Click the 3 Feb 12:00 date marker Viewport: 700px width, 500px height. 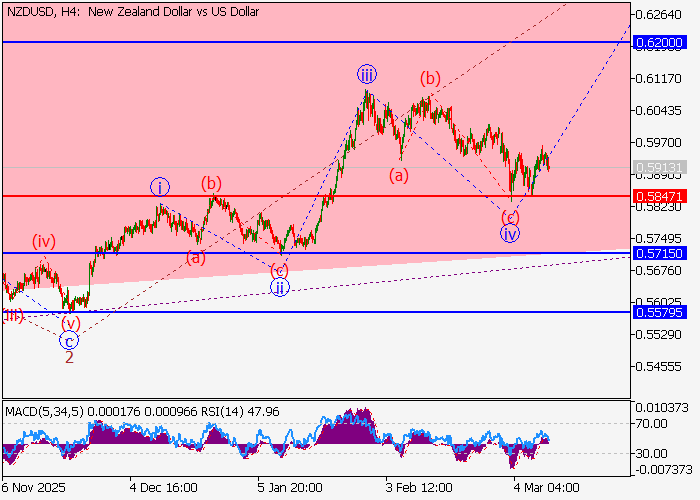tap(417, 489)
